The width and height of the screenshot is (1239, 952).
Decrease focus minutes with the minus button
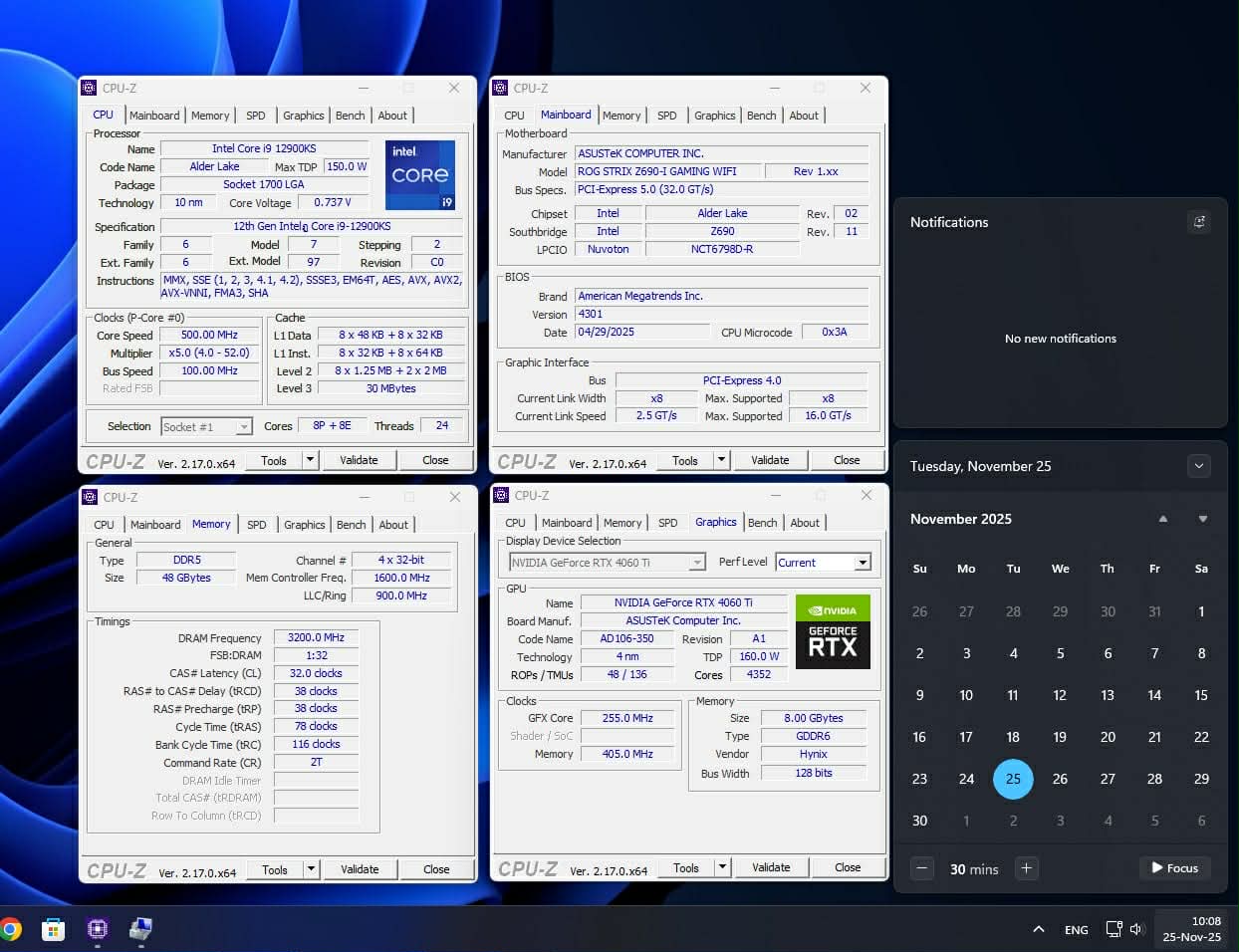pos(922,868)
